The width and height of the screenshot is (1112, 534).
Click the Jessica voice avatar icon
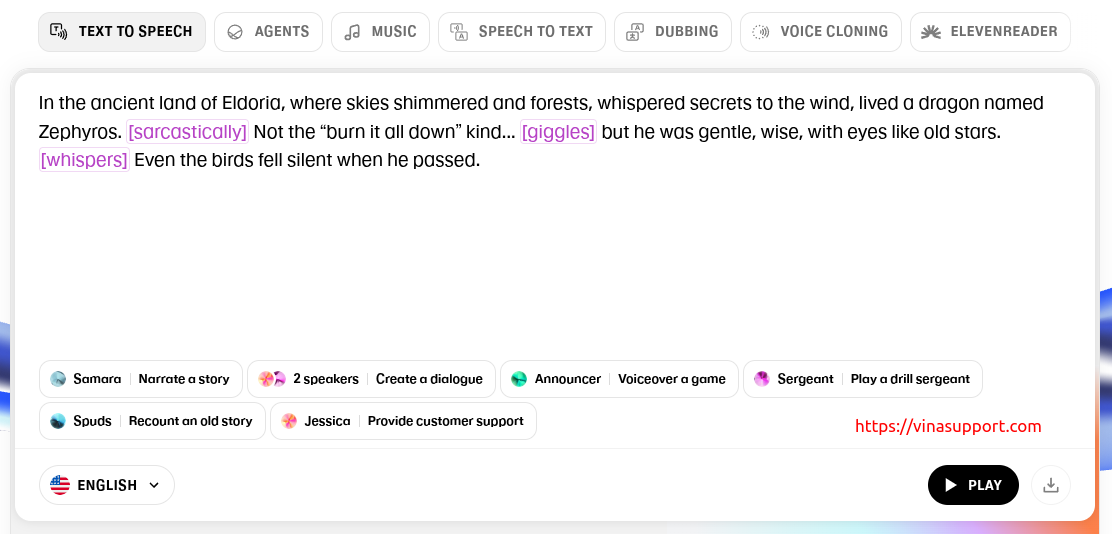[289, 421]
